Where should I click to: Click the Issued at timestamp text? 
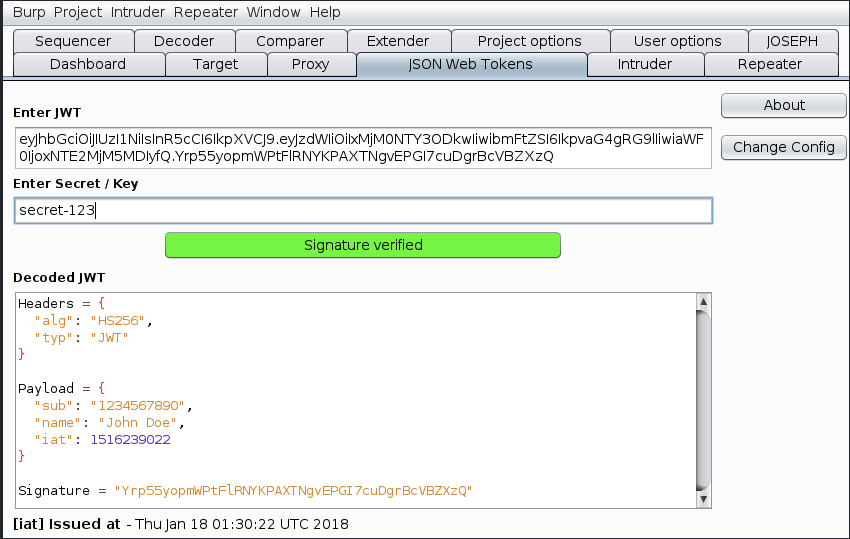point(242,524)
